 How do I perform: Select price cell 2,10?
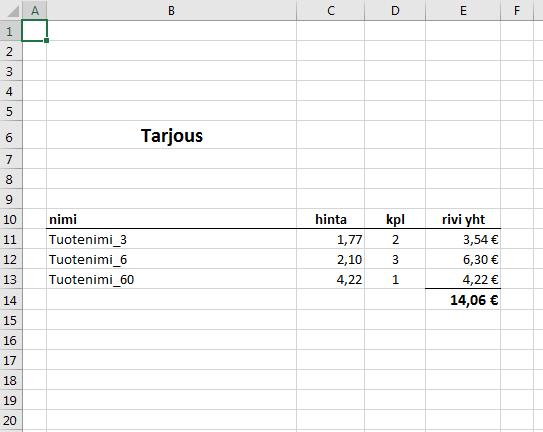click(x=331, y=259)
